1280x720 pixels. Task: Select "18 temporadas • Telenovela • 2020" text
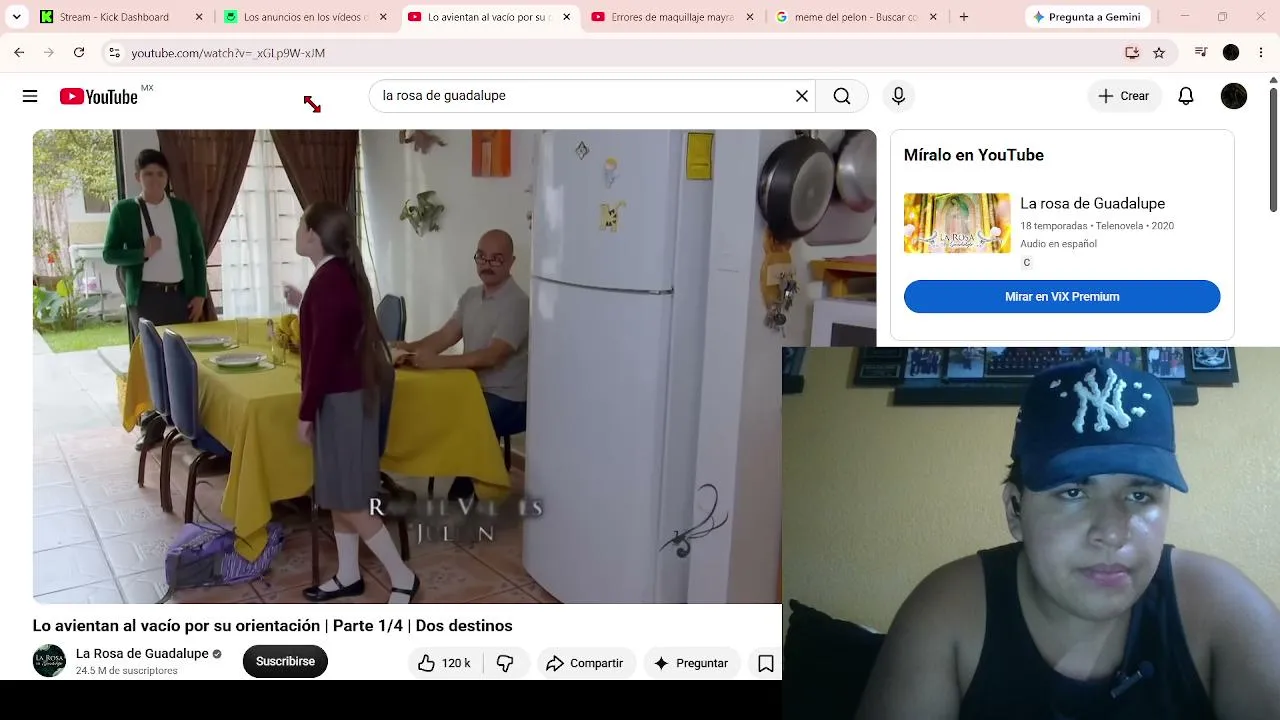pos(1097,226)
